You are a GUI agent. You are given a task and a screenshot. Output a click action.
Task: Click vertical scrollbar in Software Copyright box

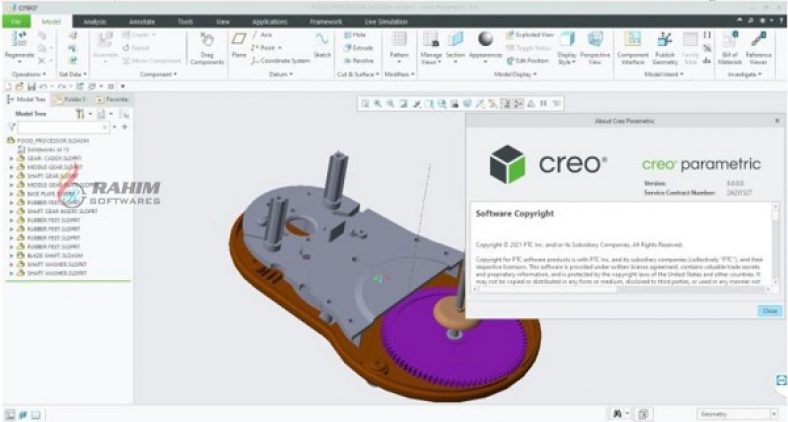[x=775, y=245]
